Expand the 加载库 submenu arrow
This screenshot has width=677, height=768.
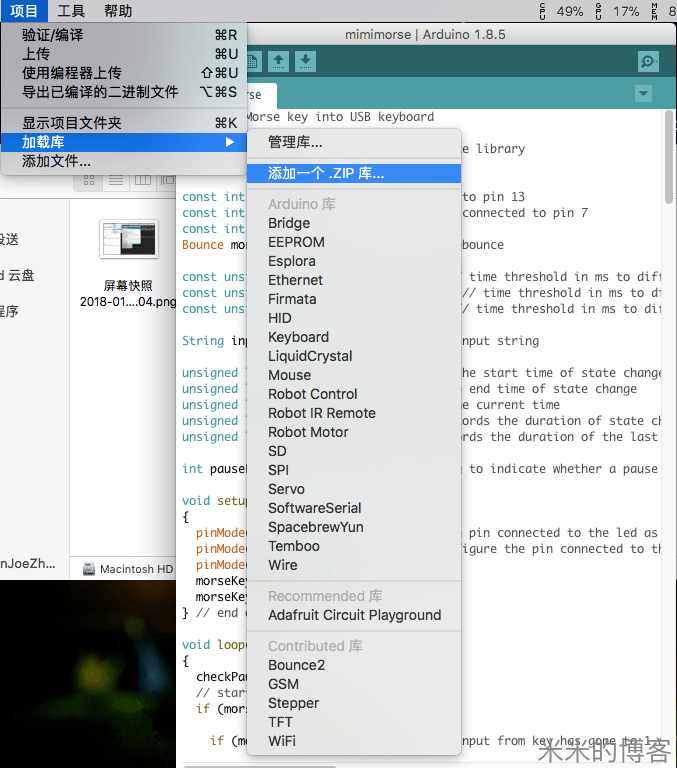pos(229,142)
